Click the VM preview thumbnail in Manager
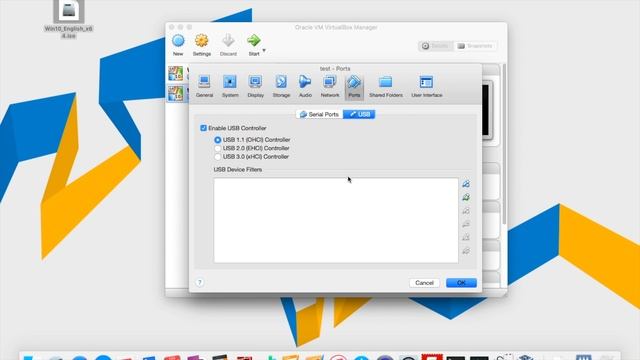Image resolution: width=640 pixels, height=360 pixels. click(487, 110)
